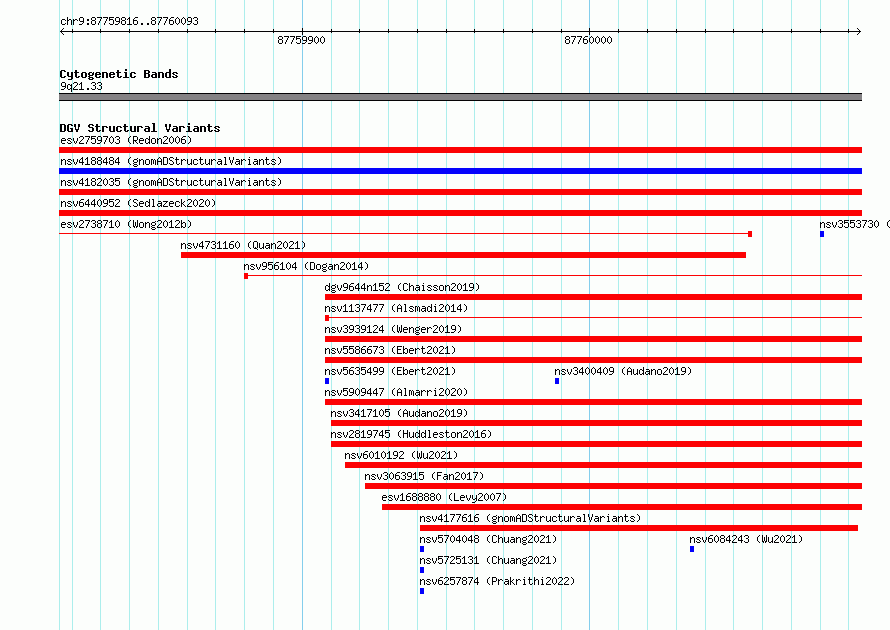Click small blue marker under nsv3400409
The image size is (890, 630).
click(x=557, y=381)
